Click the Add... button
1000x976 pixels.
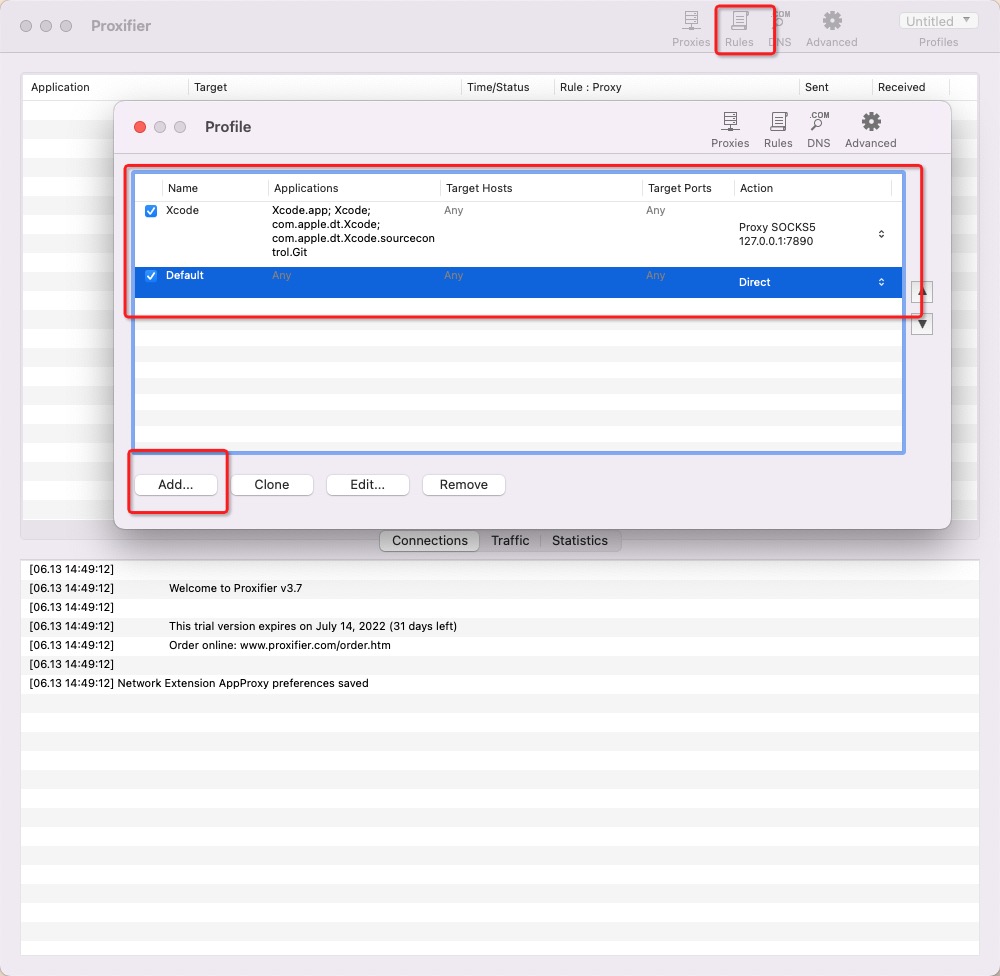pos(176,485)
